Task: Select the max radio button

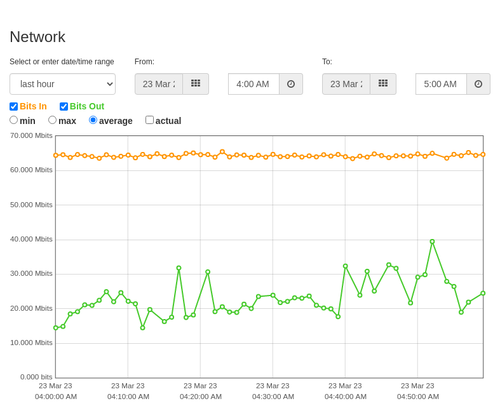Action: [x=52, y=120]
